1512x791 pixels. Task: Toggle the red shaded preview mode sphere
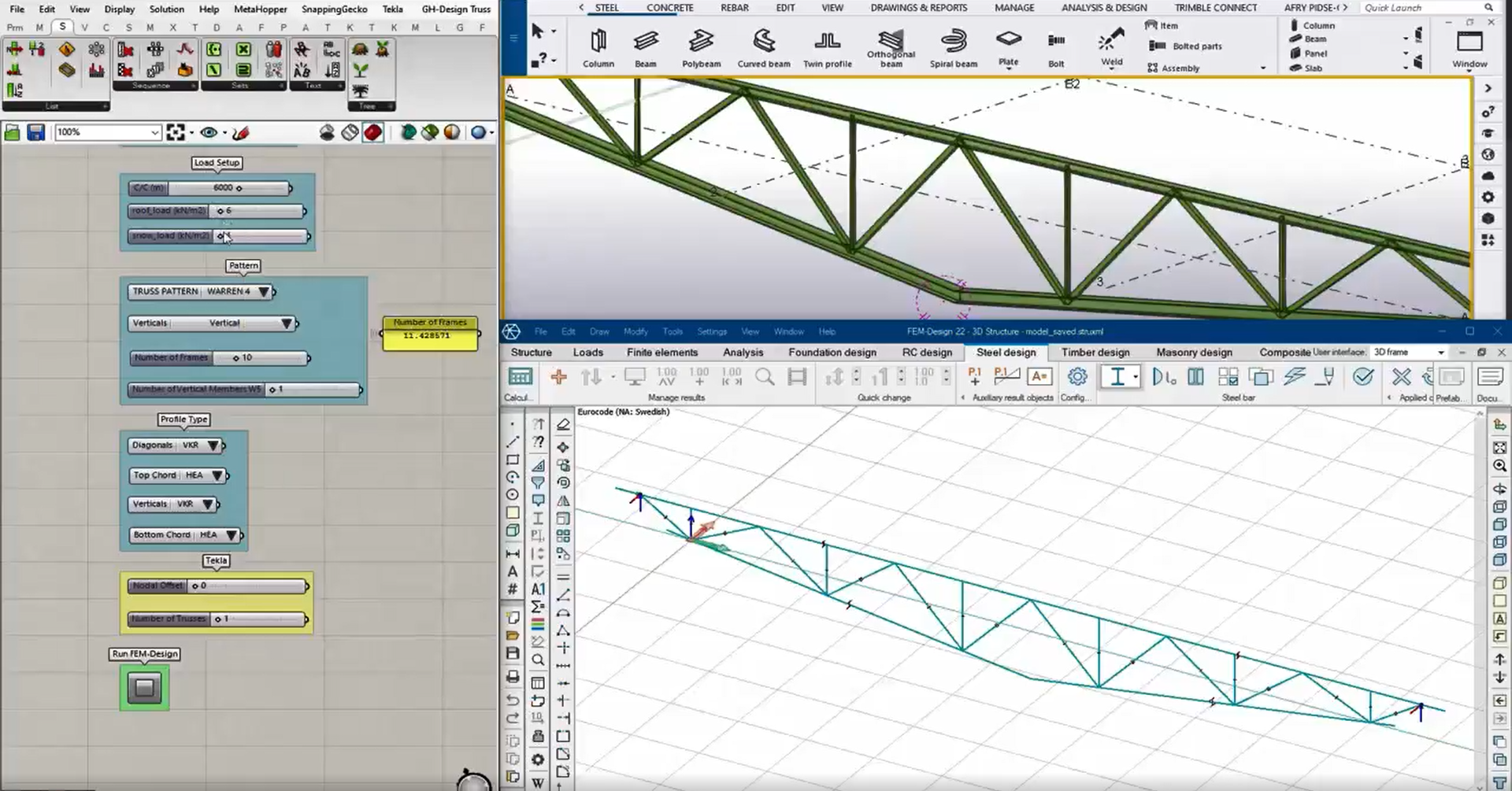coord(373,132)
